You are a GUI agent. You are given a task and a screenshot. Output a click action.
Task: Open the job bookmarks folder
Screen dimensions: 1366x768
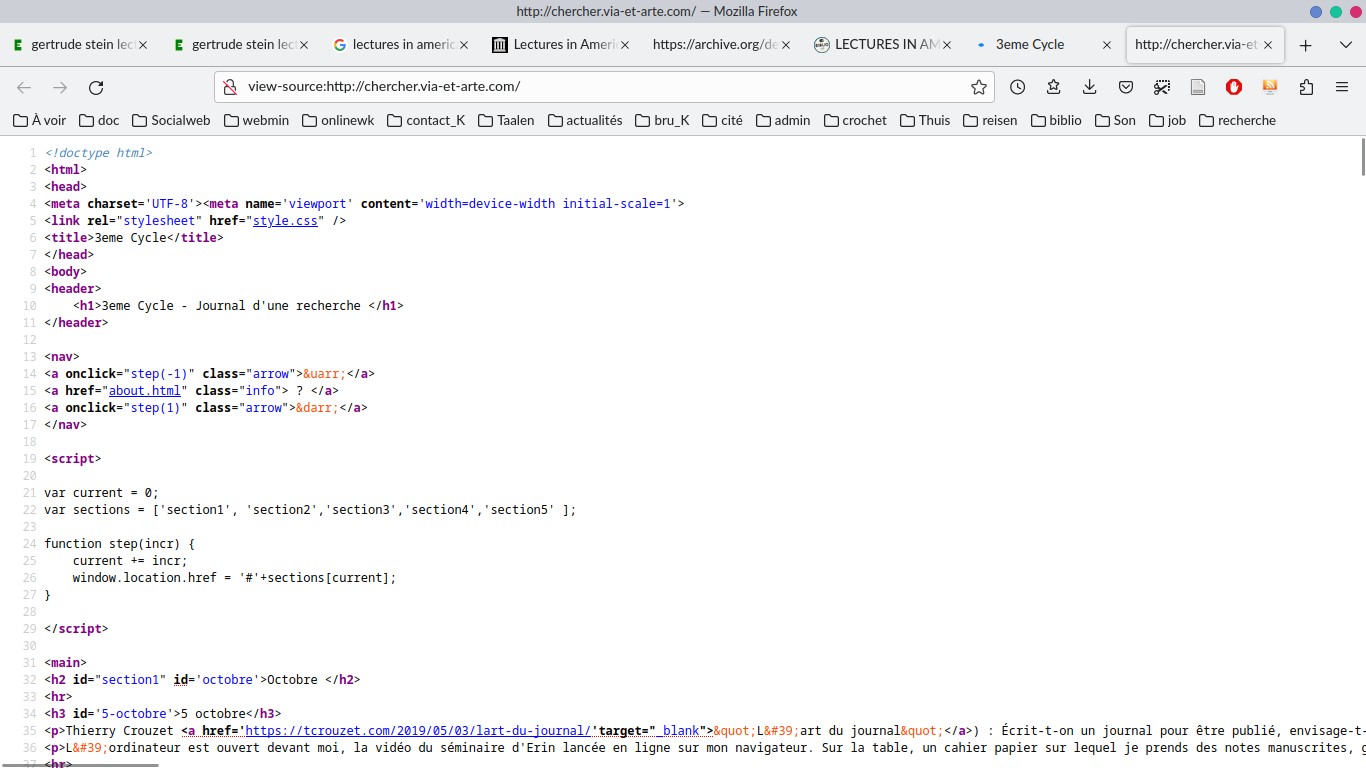(x=1167, y=120)
